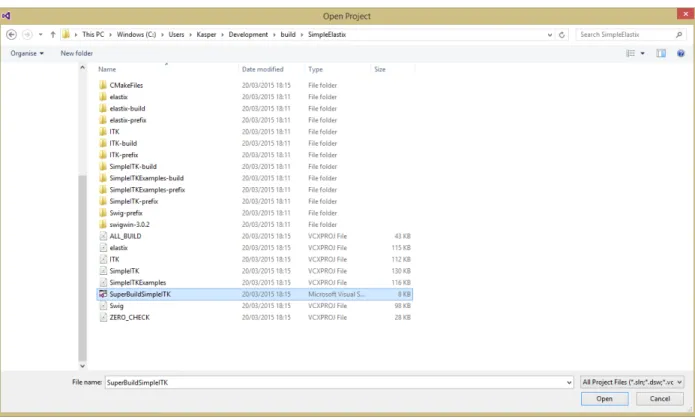Click the navigation pane scrollbar thumb
695x420 pixels.
(x=82, y=268)
